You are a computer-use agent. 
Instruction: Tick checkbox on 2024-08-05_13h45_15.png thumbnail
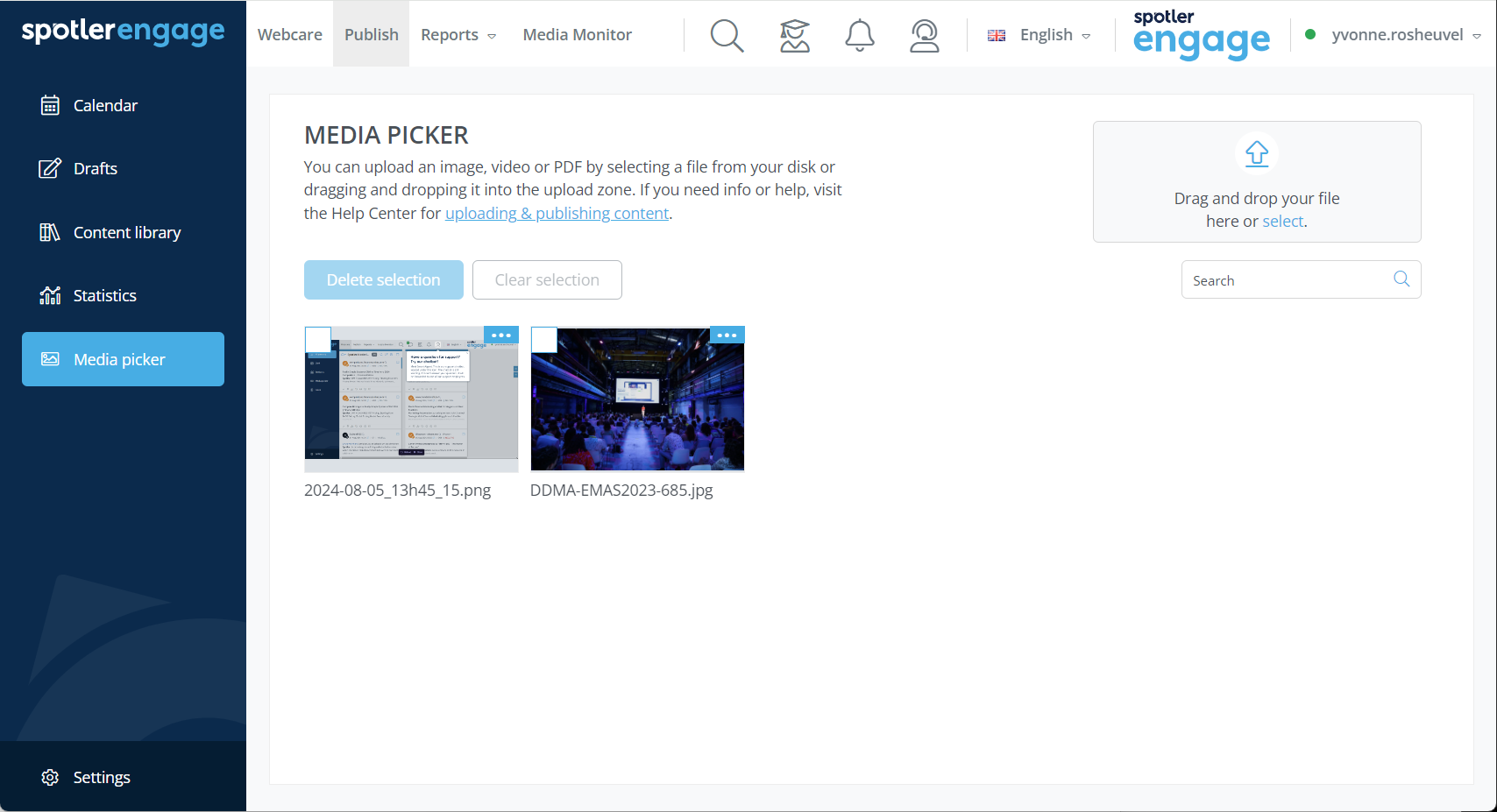click(x=317, y=340)
